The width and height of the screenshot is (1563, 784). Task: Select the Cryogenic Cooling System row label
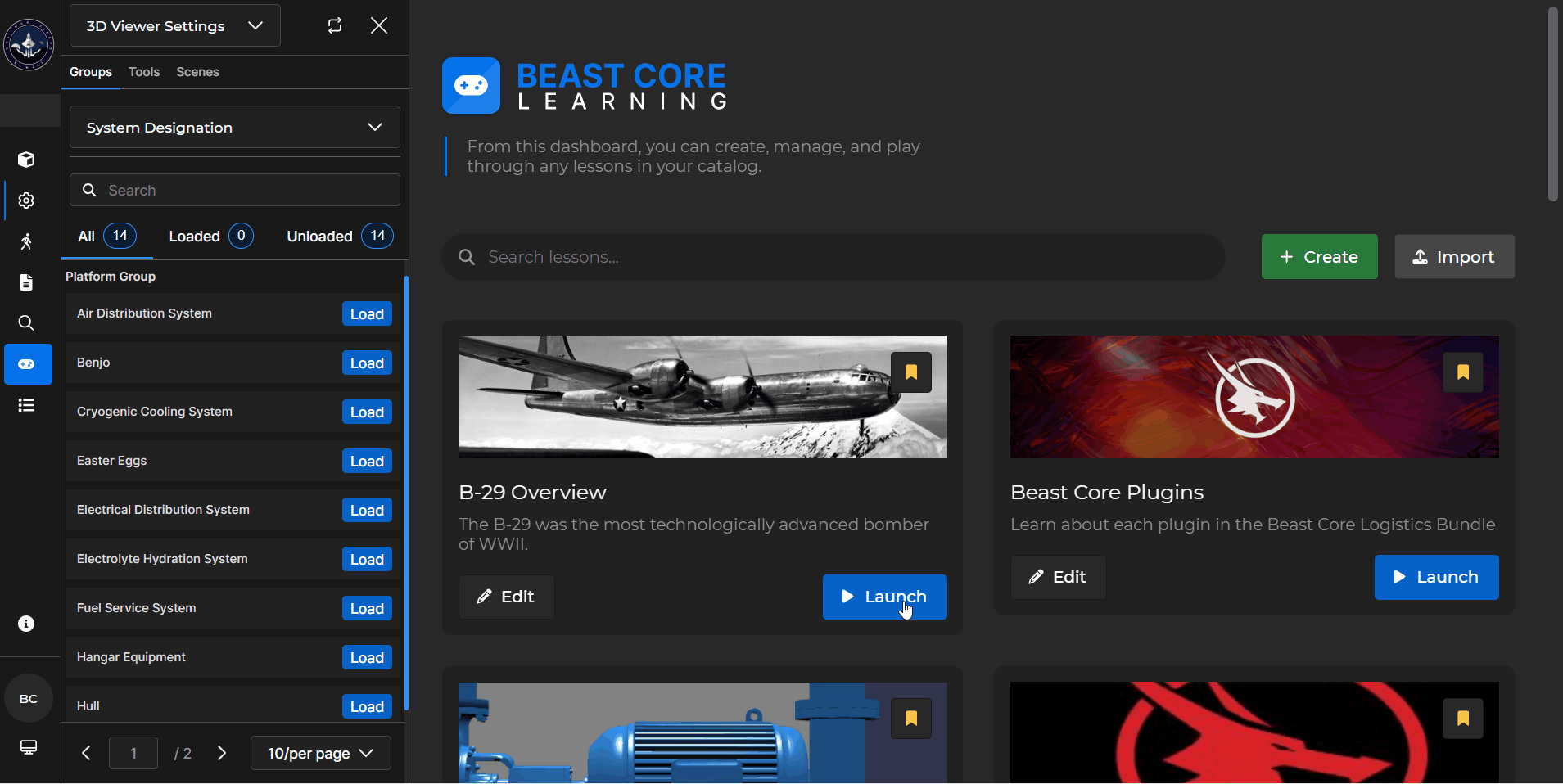[x=155, y=412]
